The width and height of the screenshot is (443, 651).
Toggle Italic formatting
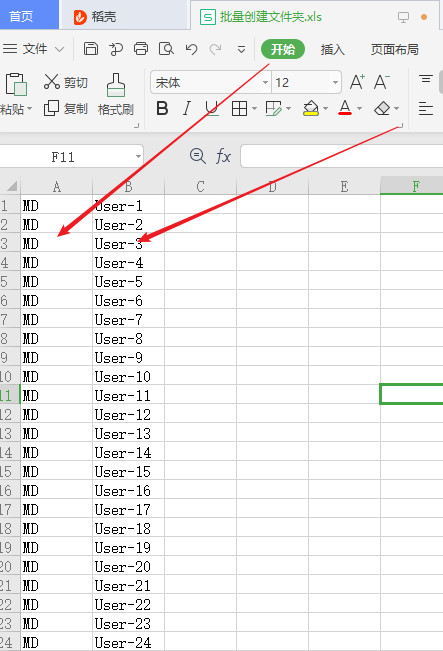(187, 108)
